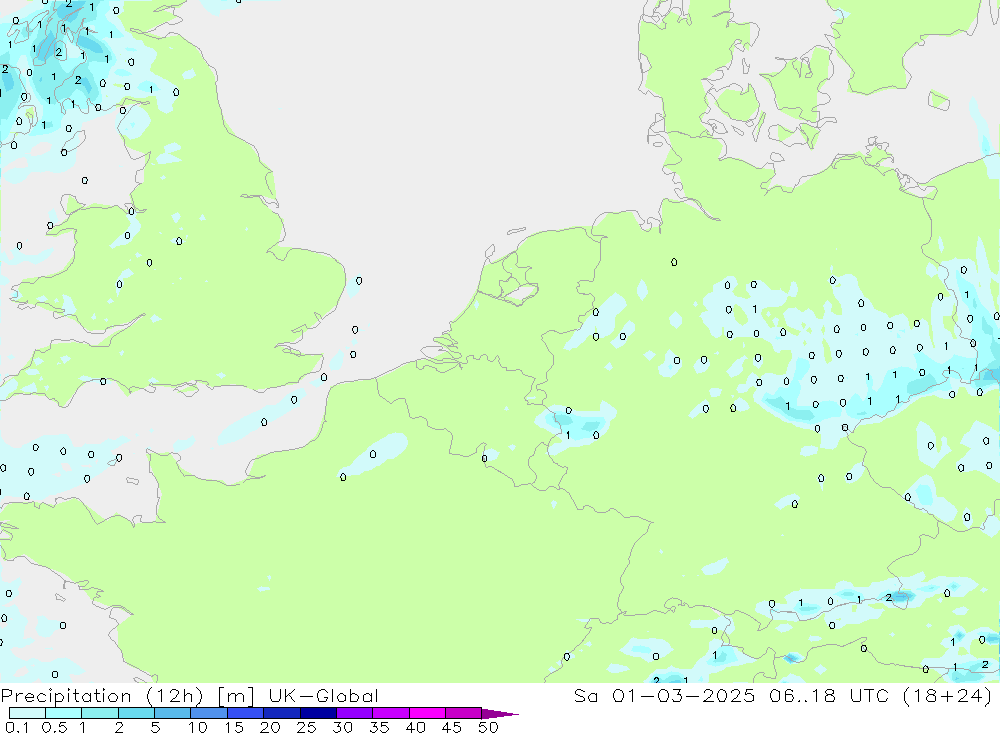
Task: Click the 'Sa 01-03-2025' date text
Action: [x=664, y=695]
